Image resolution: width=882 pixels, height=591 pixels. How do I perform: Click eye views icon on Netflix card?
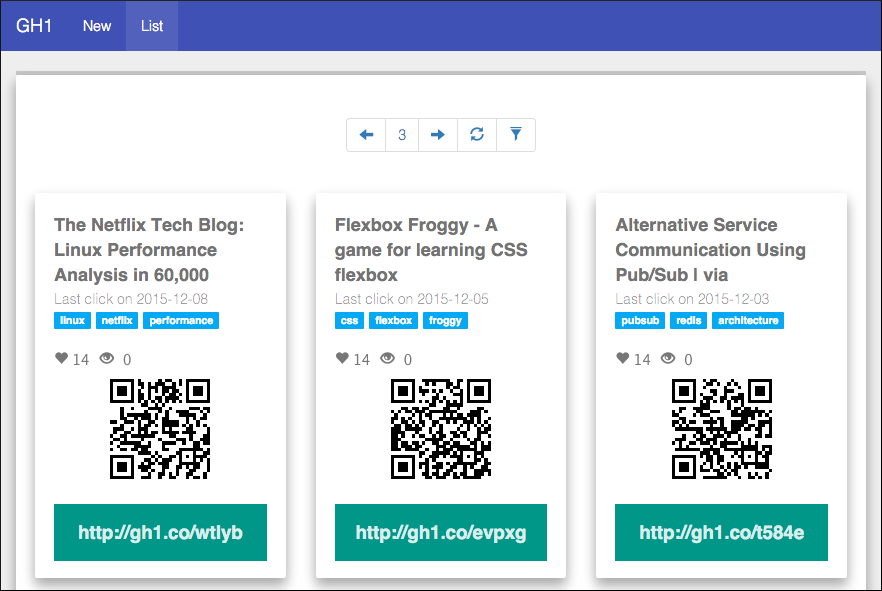coord(107,358)
